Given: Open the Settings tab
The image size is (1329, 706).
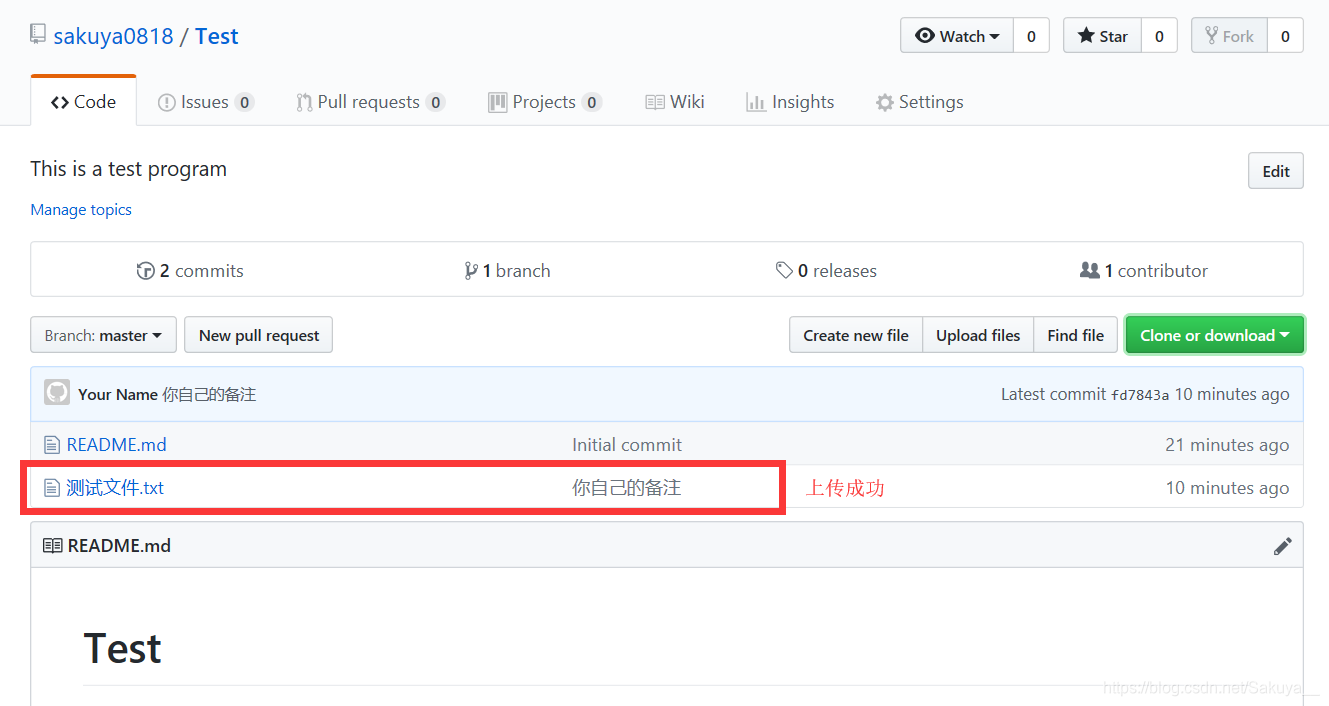Looking at the screenshot, I should [x=919, y=102].
